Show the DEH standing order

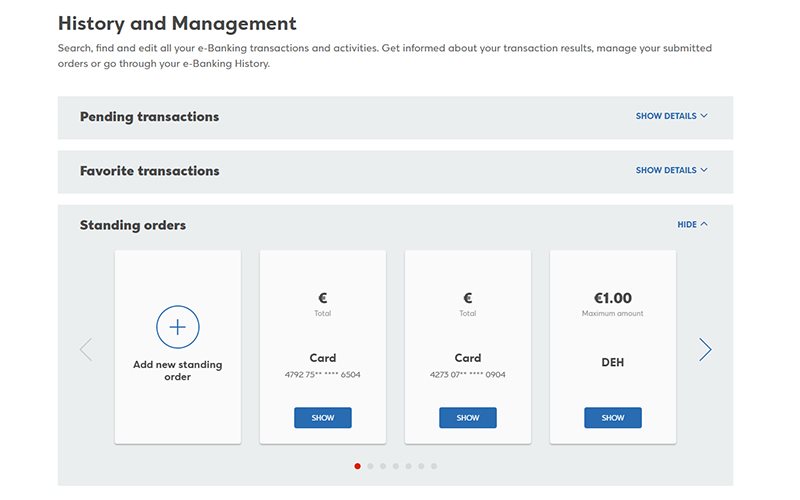[613, 418]
